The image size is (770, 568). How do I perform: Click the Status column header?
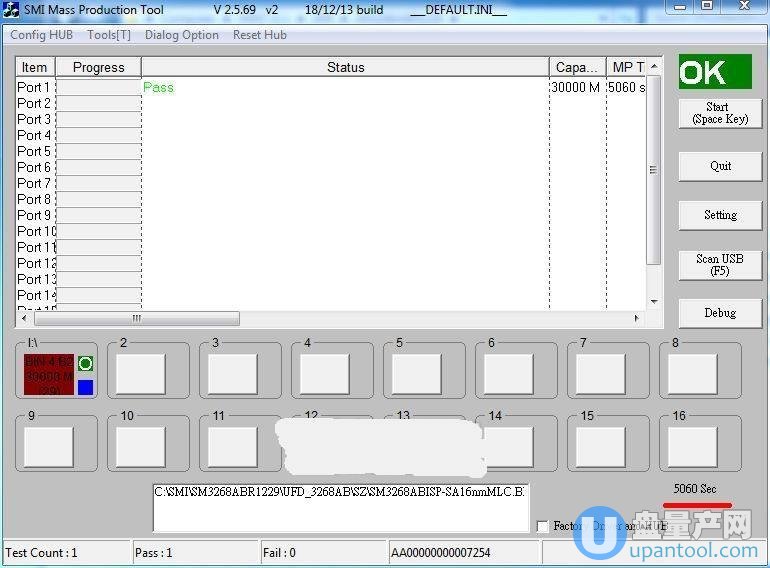pos(345,67)
